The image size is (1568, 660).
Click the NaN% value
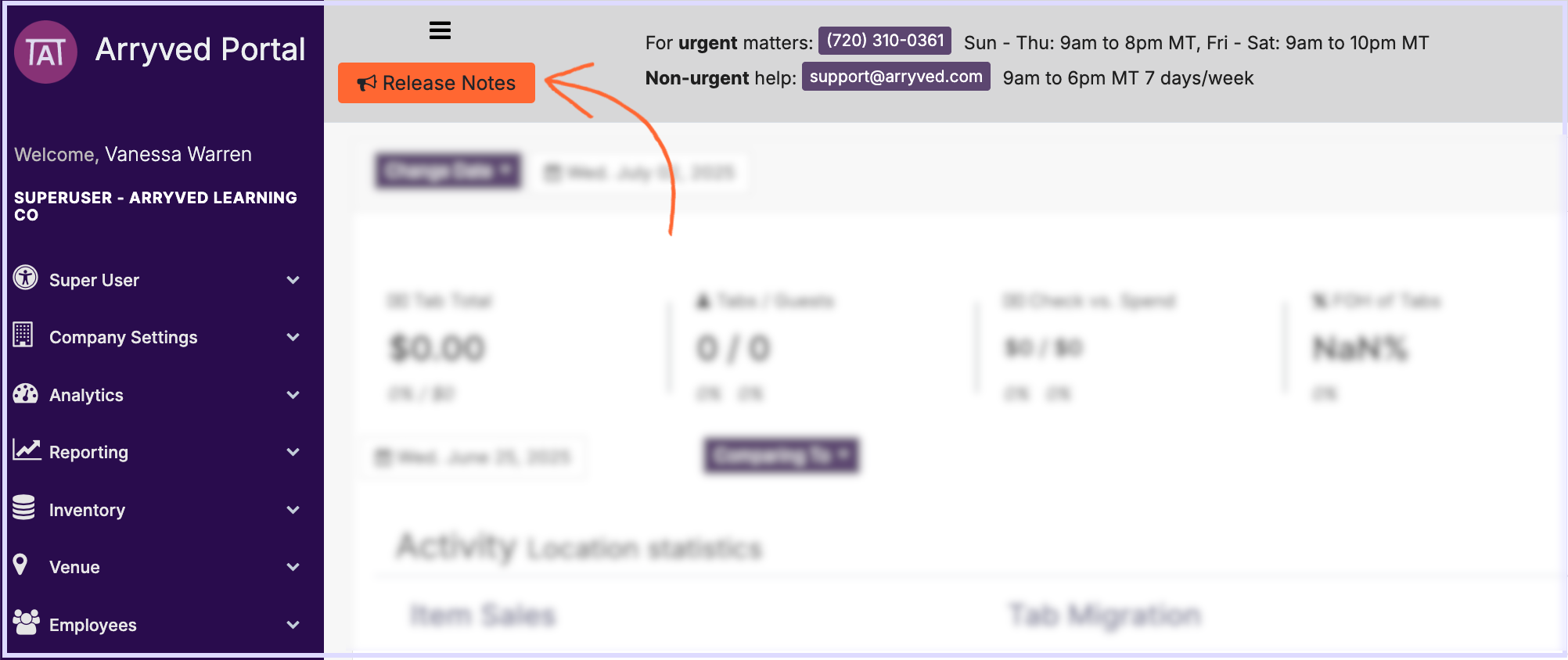1361,348
